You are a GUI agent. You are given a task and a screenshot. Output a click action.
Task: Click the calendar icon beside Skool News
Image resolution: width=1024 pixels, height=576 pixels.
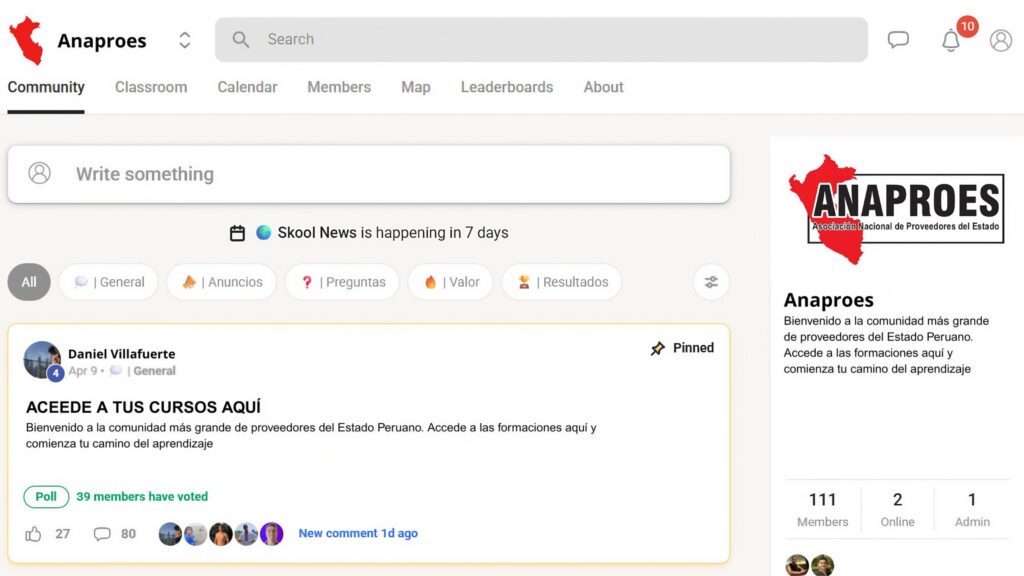(237, 233)
